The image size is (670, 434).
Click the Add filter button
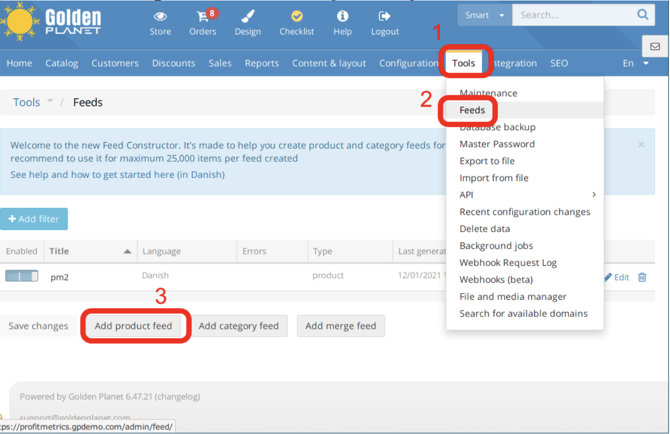[34, 219]
